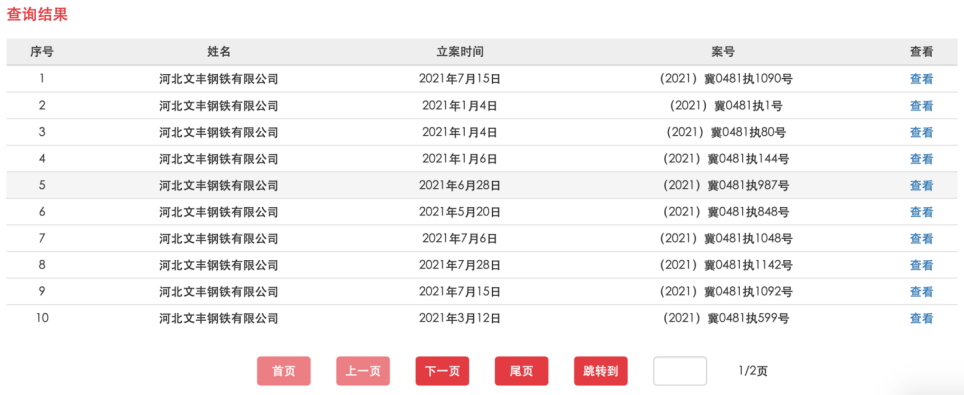Open 查看 link for case 冀0481执1142号
This screenshot has width=964, height=395.
click(921, 265)
